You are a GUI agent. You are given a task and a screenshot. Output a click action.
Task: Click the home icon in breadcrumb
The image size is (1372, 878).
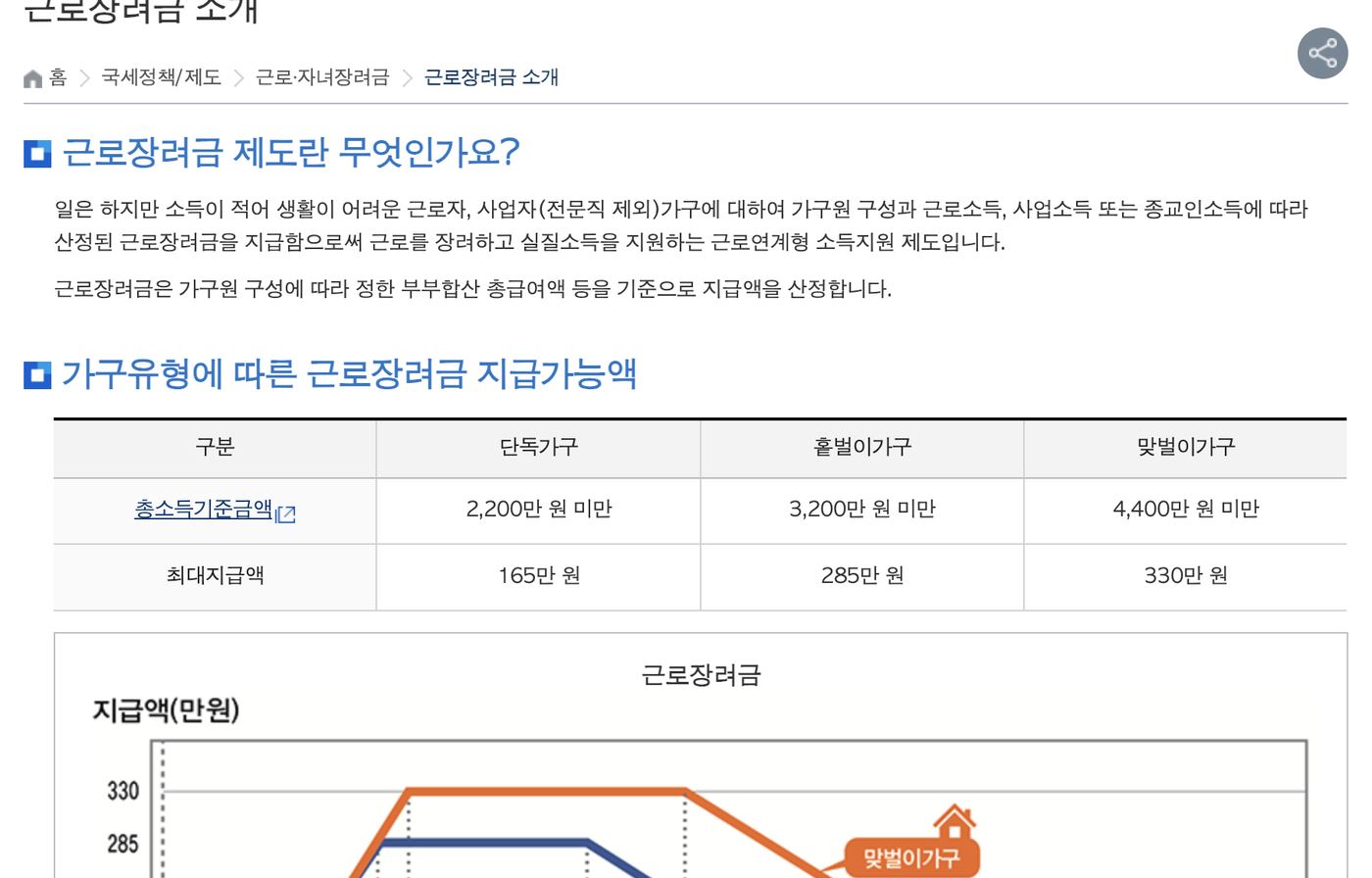coord(33,78)
